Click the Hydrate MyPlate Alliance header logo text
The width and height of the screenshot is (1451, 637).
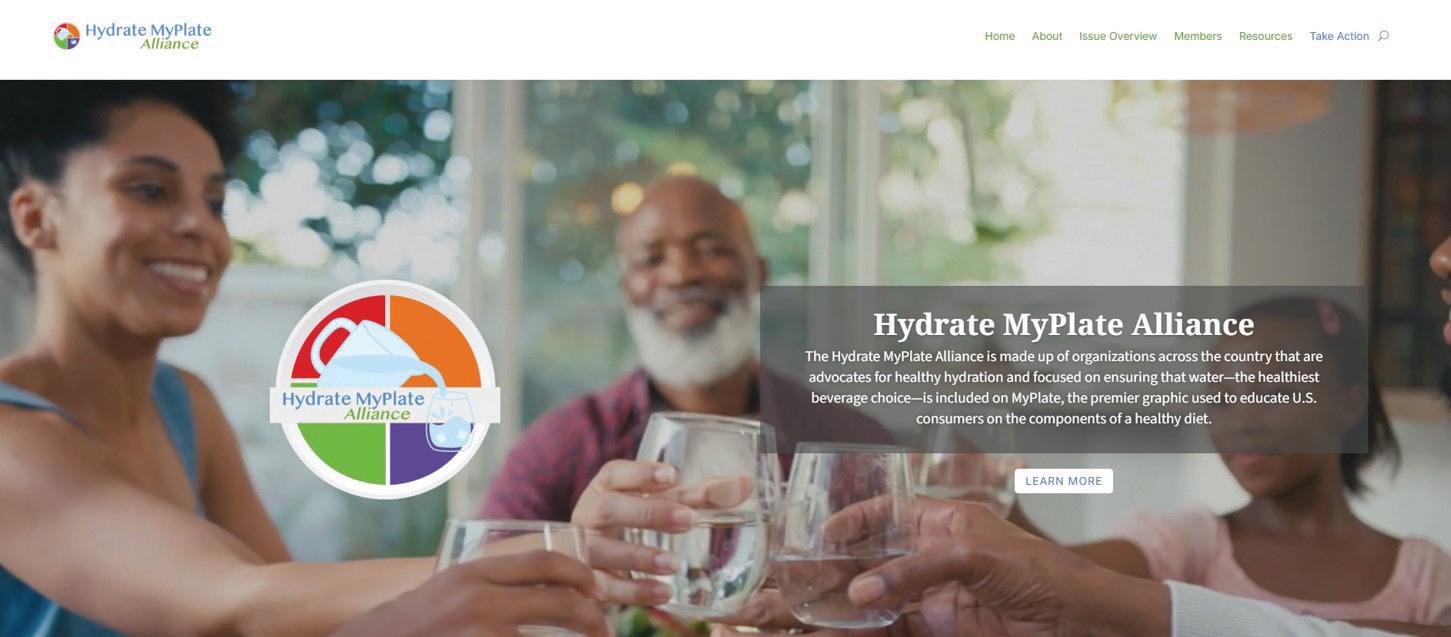click(x=148, y=35)
